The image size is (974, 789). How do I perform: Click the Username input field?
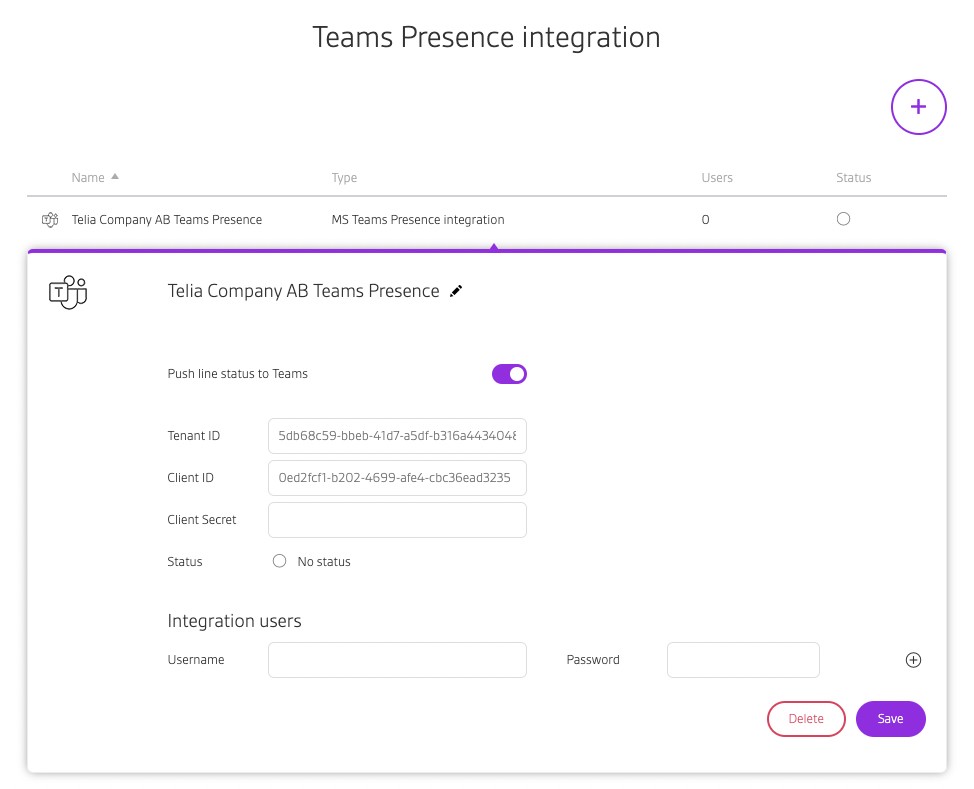click(398, 660)
